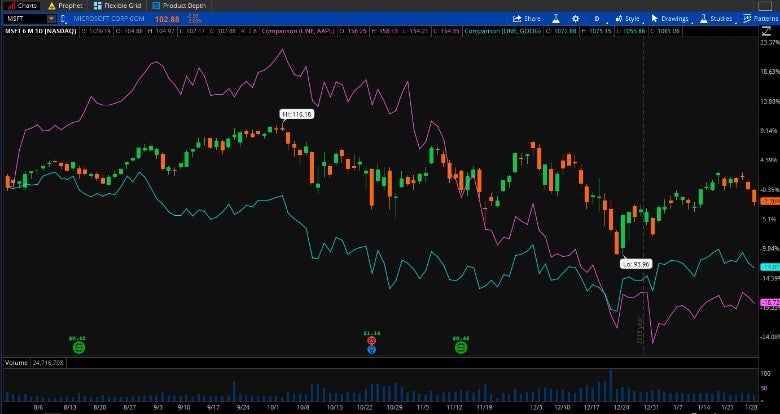Screen dimensions: 780x414
Task: Open the Patterns menu
Action: click(x=761, y=19)
